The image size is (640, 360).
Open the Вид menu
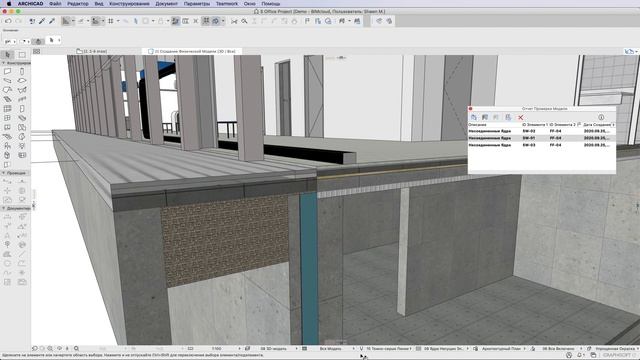pyautogui.click(x=99, y=4)
